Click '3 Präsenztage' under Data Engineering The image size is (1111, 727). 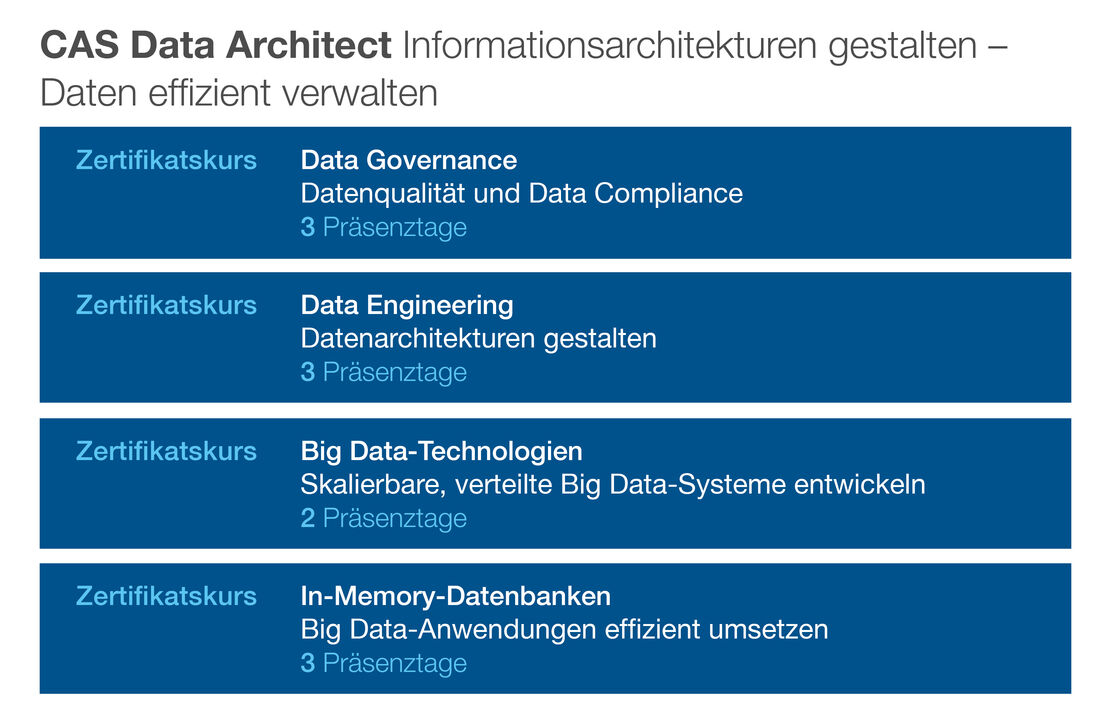click(x=383, y=373)
